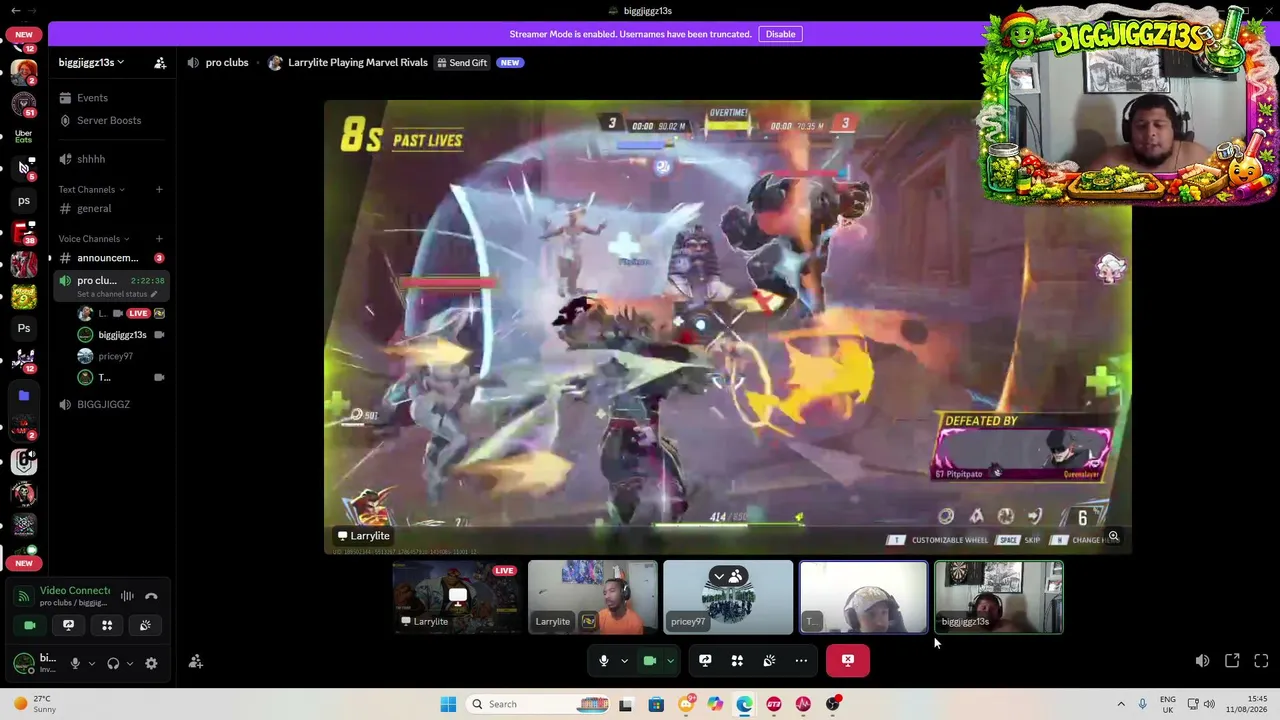
Task: Toggle the camera in the call control bar
Action: click(x=650, y=661)
